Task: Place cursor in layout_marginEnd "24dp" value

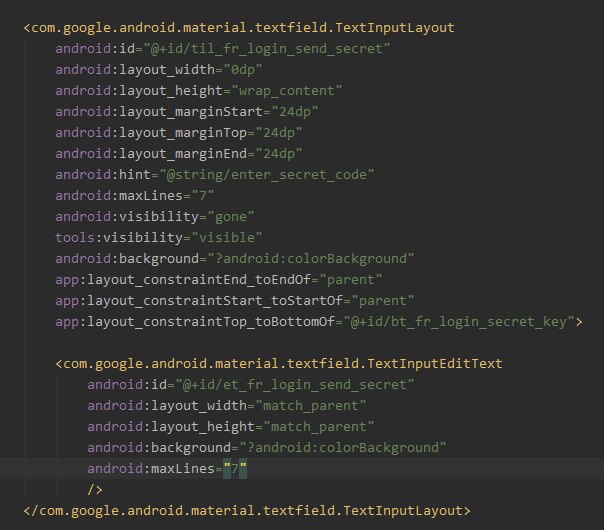Action: (x=278, y=154)
